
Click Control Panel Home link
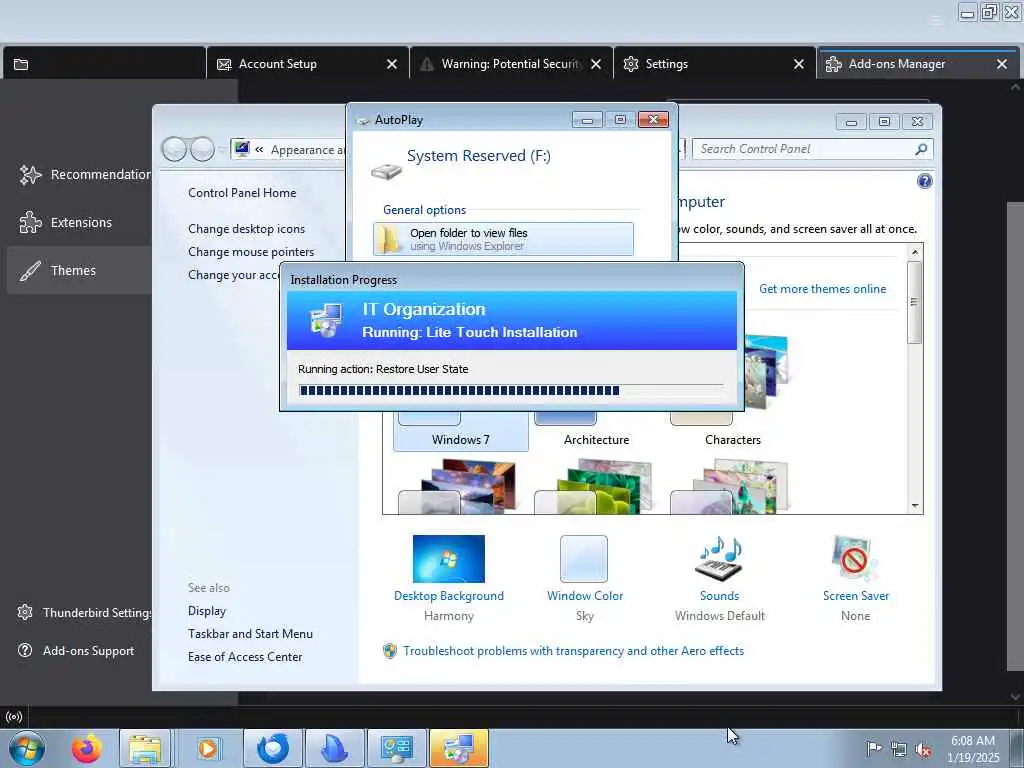click(x=242, y=193)
